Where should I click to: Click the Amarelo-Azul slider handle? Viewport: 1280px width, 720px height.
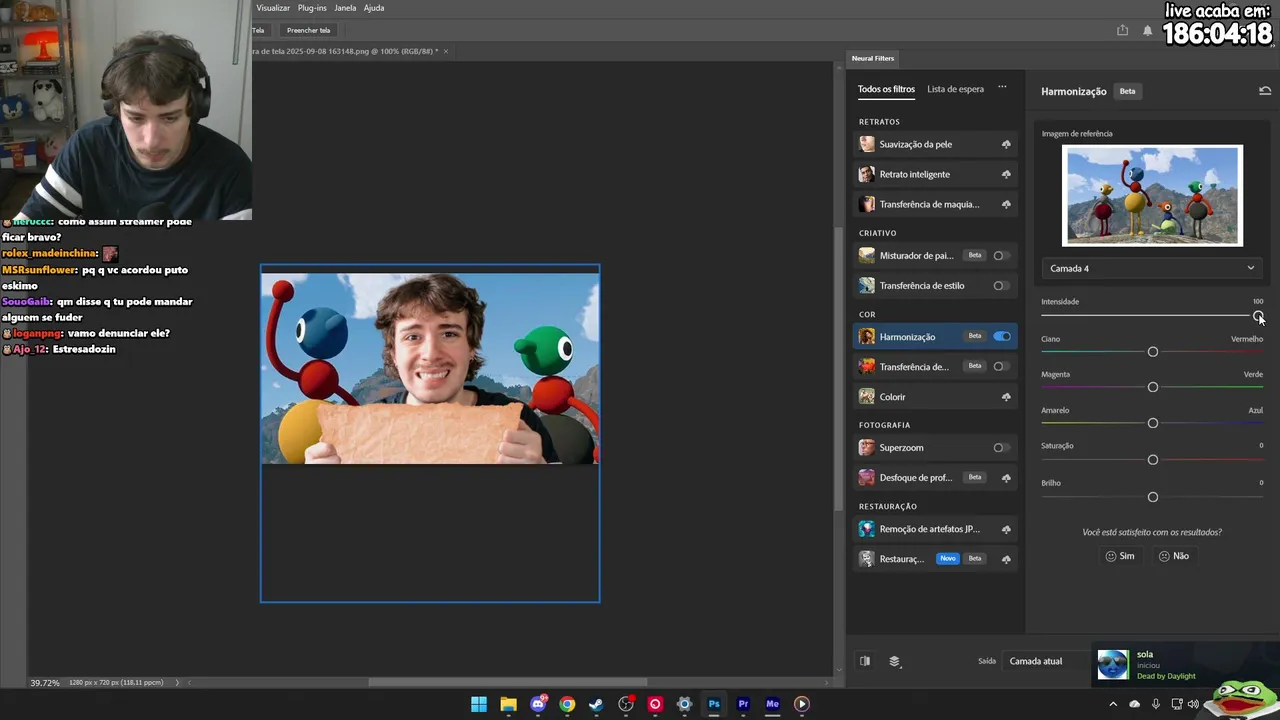[1153, 423]
